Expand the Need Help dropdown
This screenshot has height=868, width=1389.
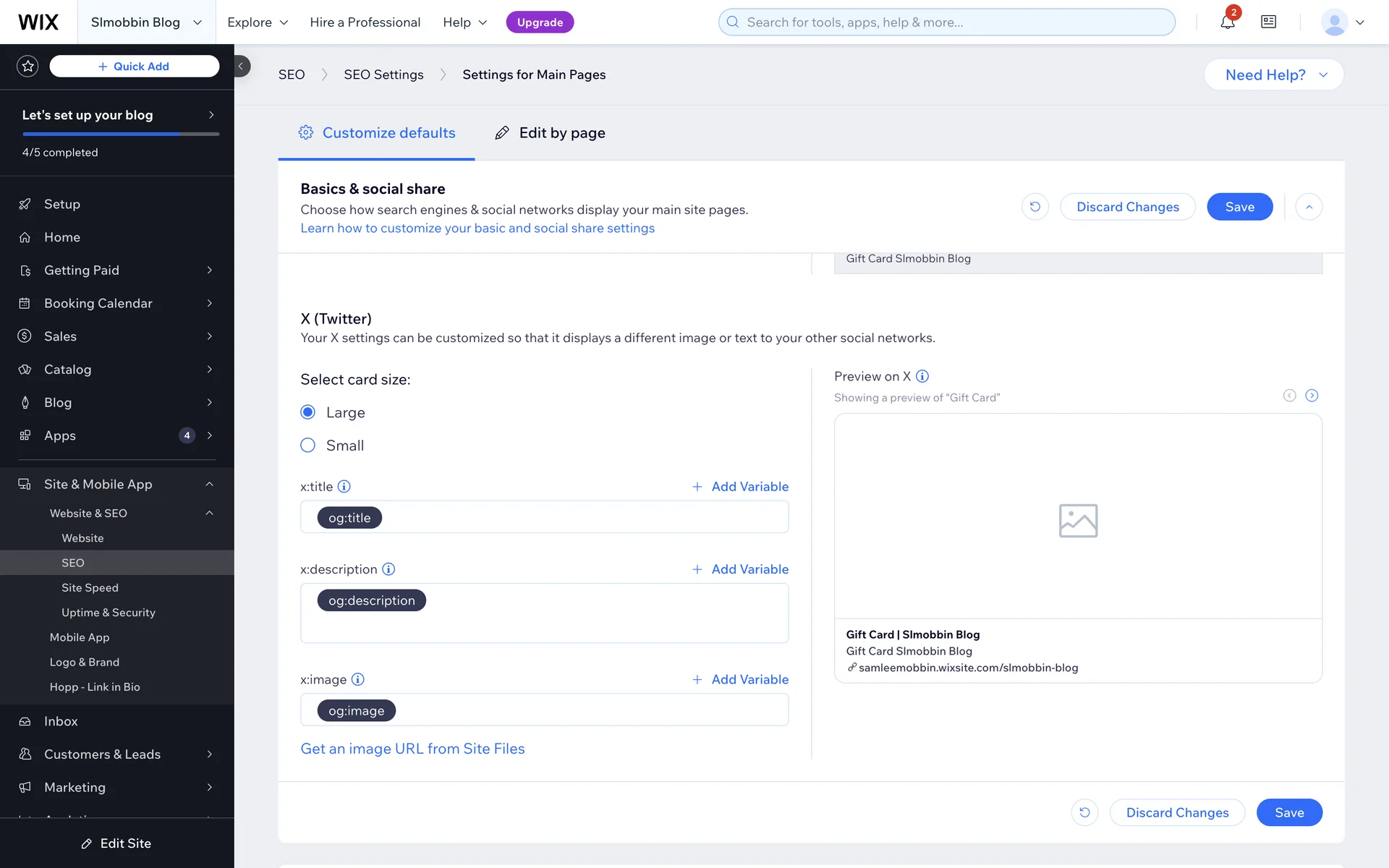click(x=1274, y=75)
